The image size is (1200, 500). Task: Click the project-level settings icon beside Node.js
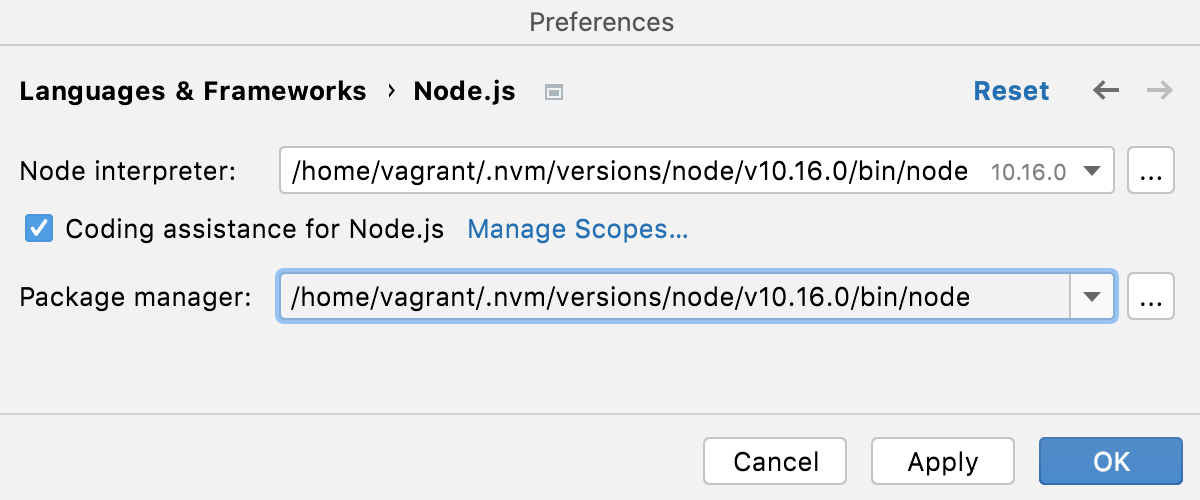pos(554,92)
